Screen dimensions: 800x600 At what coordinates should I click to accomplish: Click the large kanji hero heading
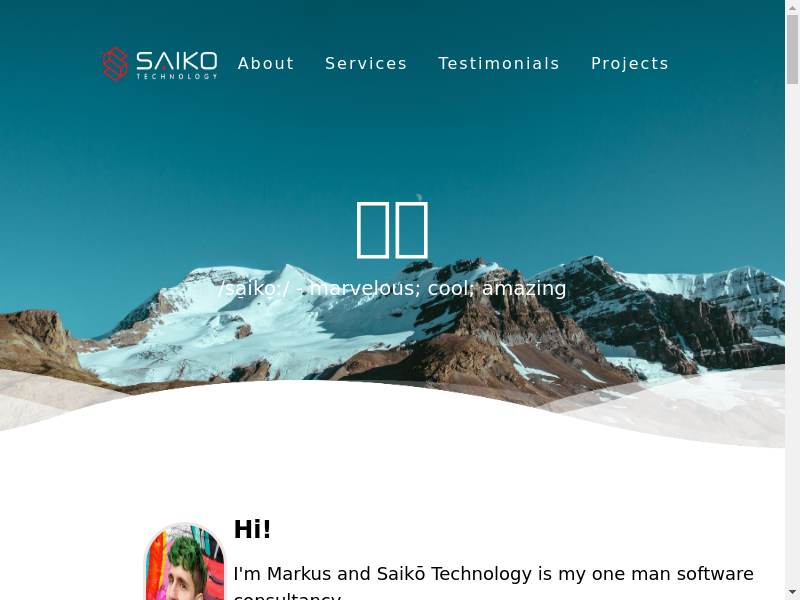392,230
